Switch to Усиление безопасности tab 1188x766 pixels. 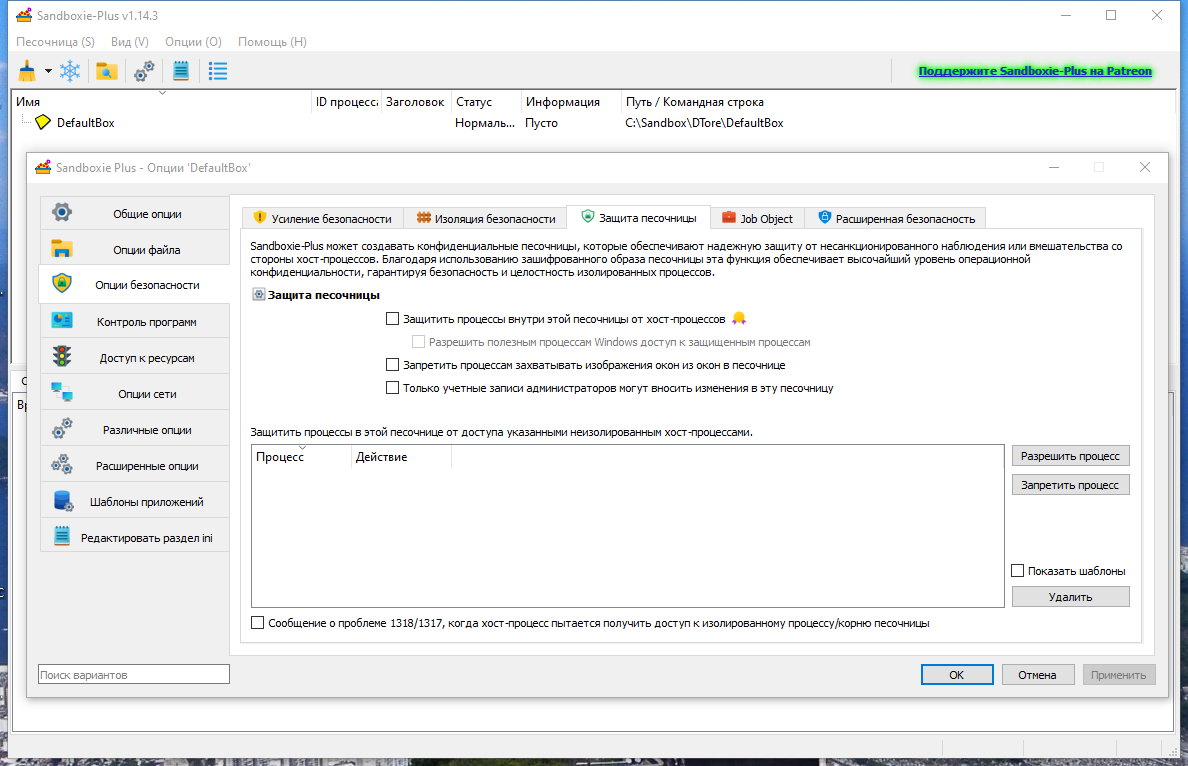(323, 218)
